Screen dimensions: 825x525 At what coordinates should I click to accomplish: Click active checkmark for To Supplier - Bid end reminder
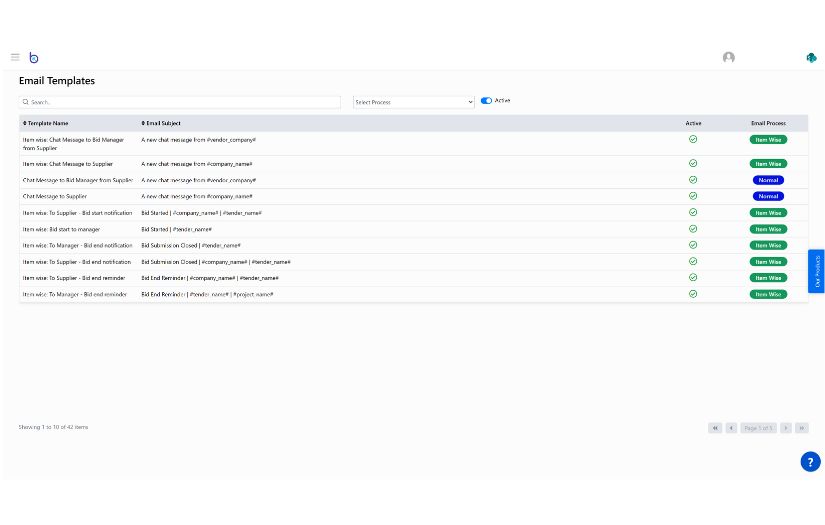pyautogui.click(x=693, y=278)
